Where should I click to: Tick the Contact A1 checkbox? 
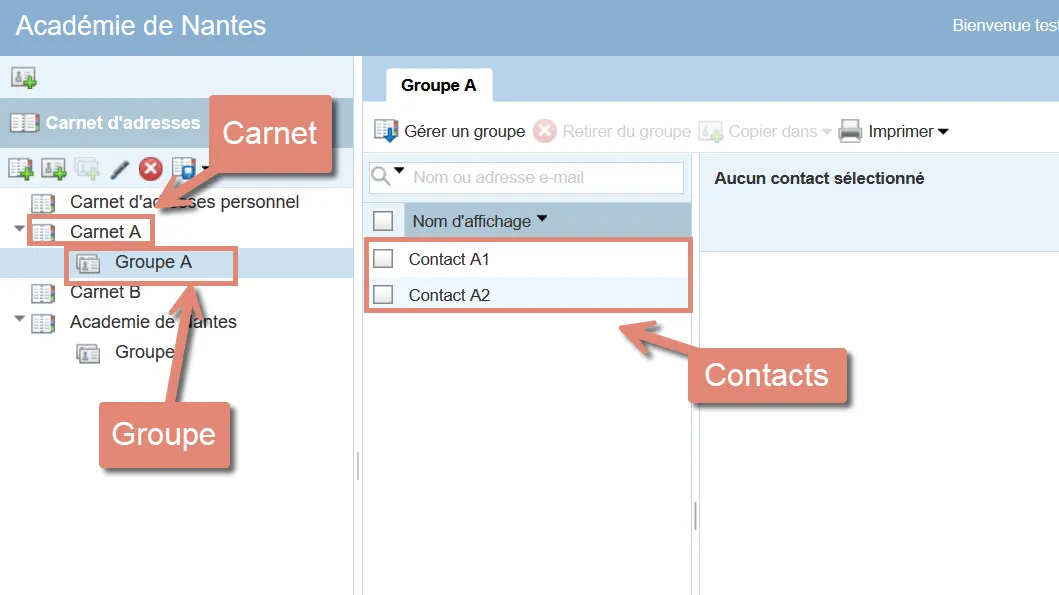click(383, 258)
